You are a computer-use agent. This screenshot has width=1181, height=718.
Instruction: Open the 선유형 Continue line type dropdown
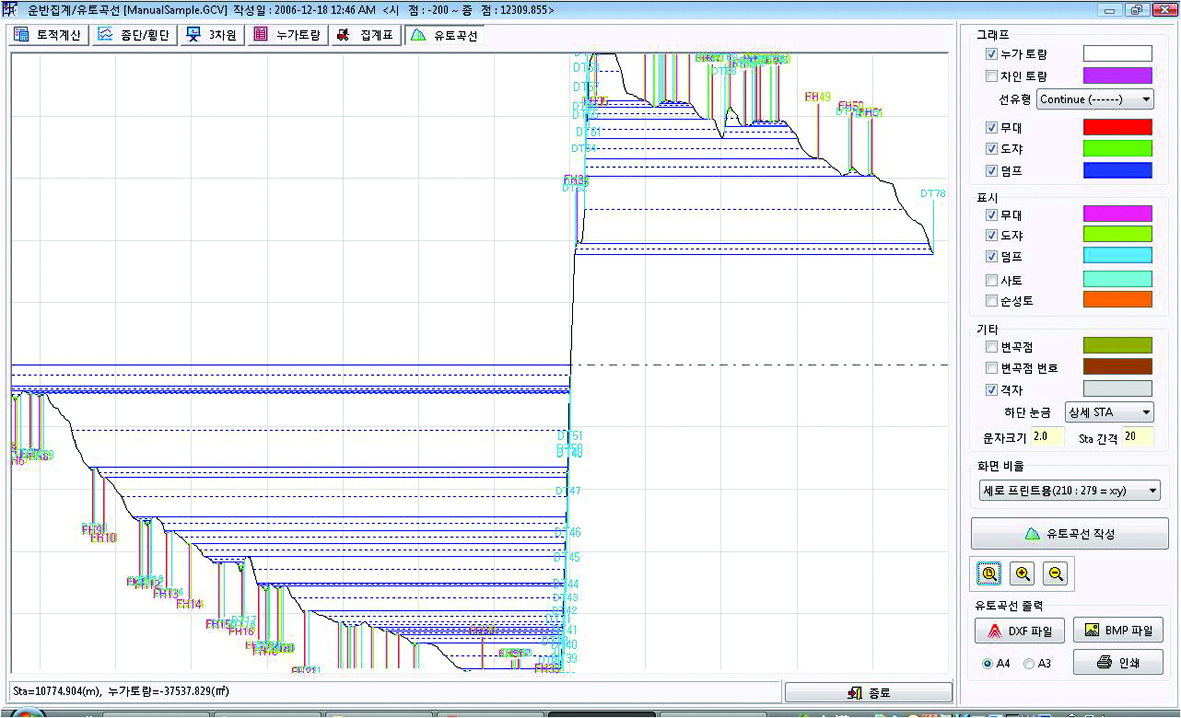(x=1095, y=99)
